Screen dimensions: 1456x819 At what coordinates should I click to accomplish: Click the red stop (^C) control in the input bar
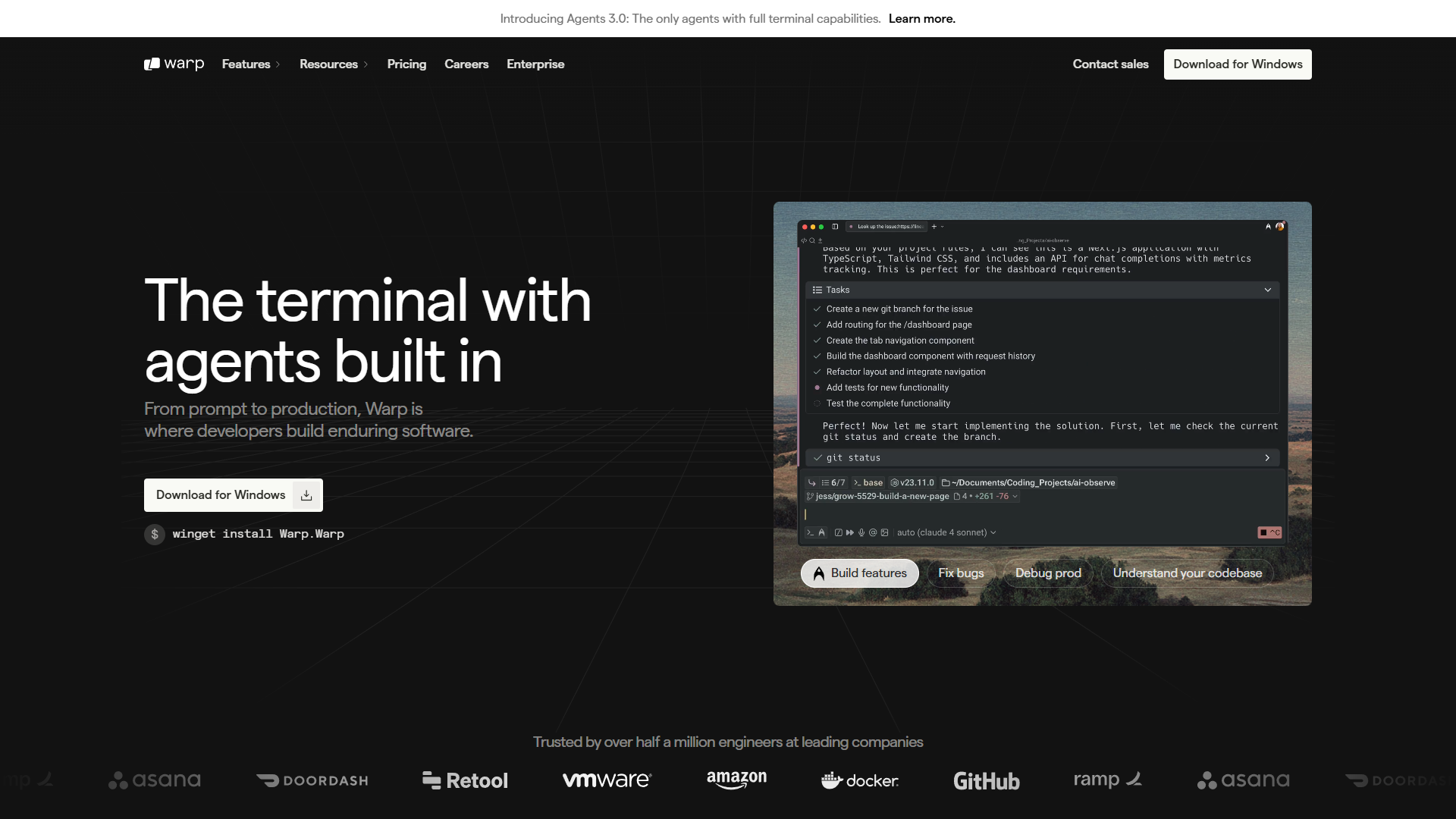1269,532
